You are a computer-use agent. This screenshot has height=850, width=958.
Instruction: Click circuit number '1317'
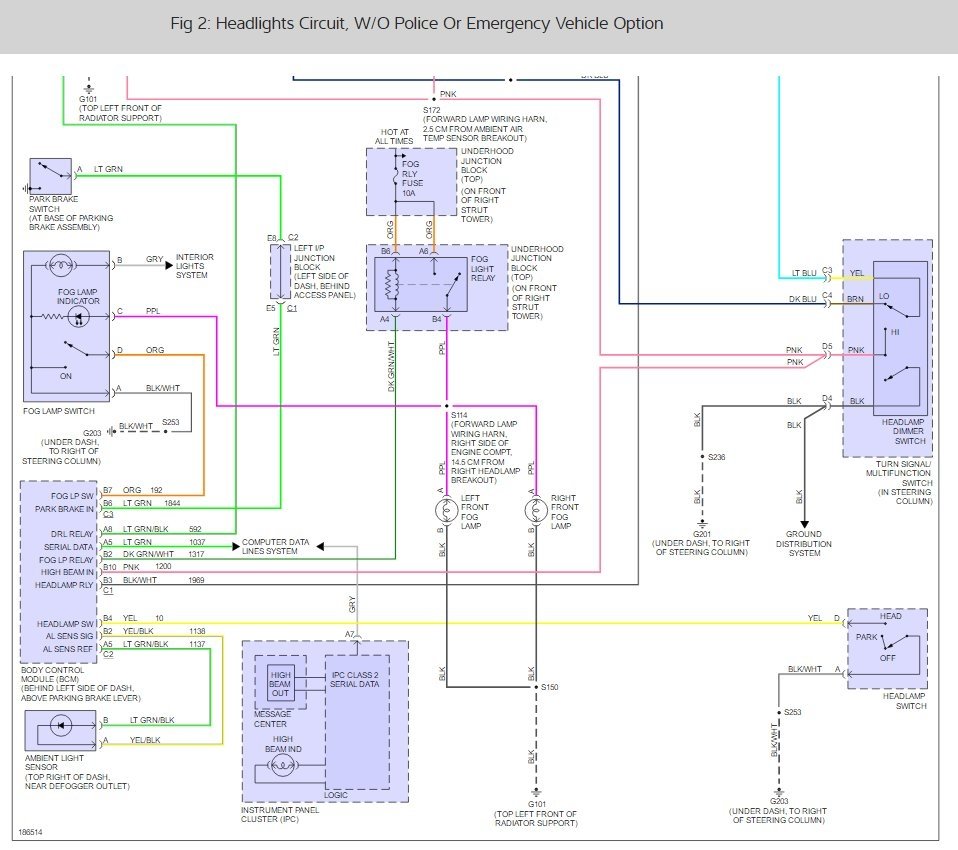[x=196, y=554]
